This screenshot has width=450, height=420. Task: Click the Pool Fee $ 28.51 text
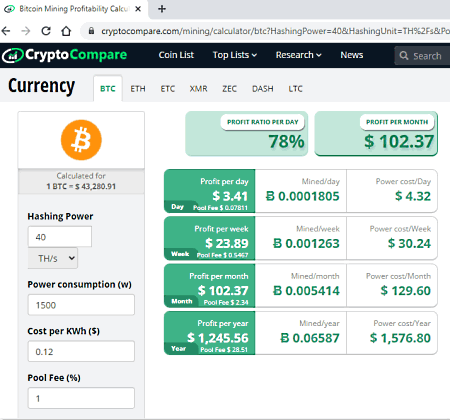tap(224, 350)
